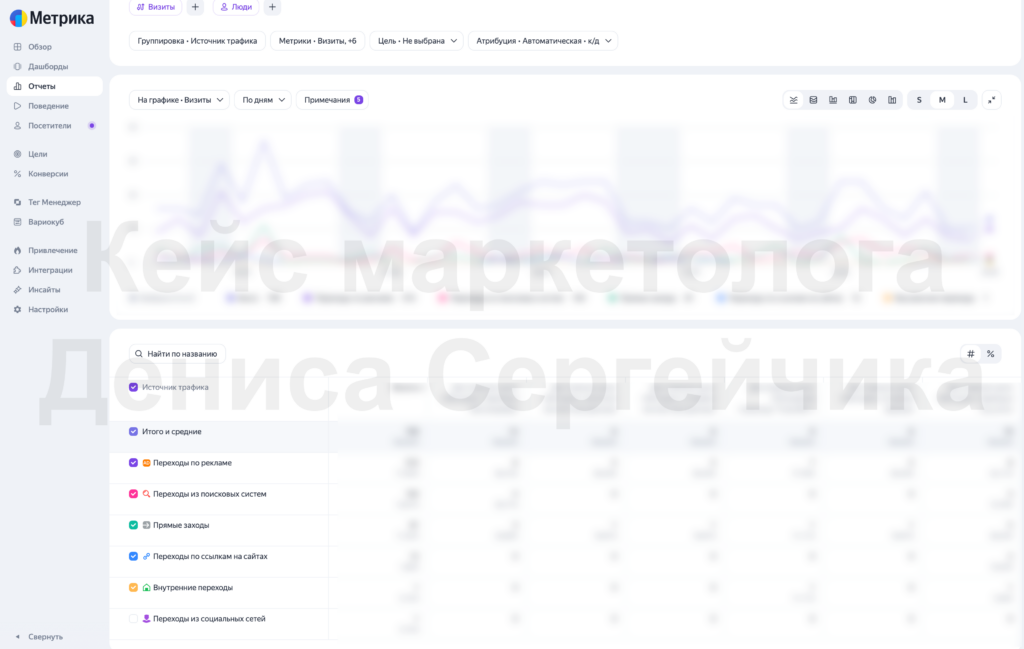Go to Дашборды in the sidebar

pyautogui.click(x=48, y=67)
